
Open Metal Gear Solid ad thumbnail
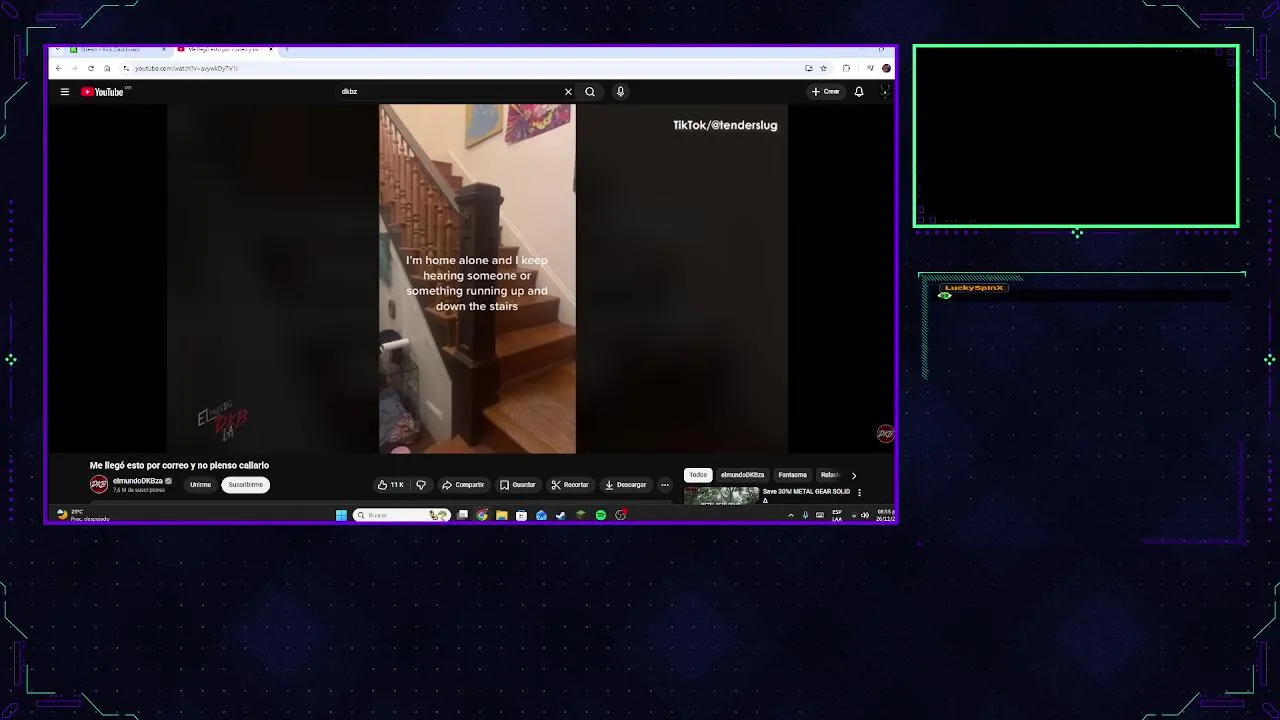[721, 495]
